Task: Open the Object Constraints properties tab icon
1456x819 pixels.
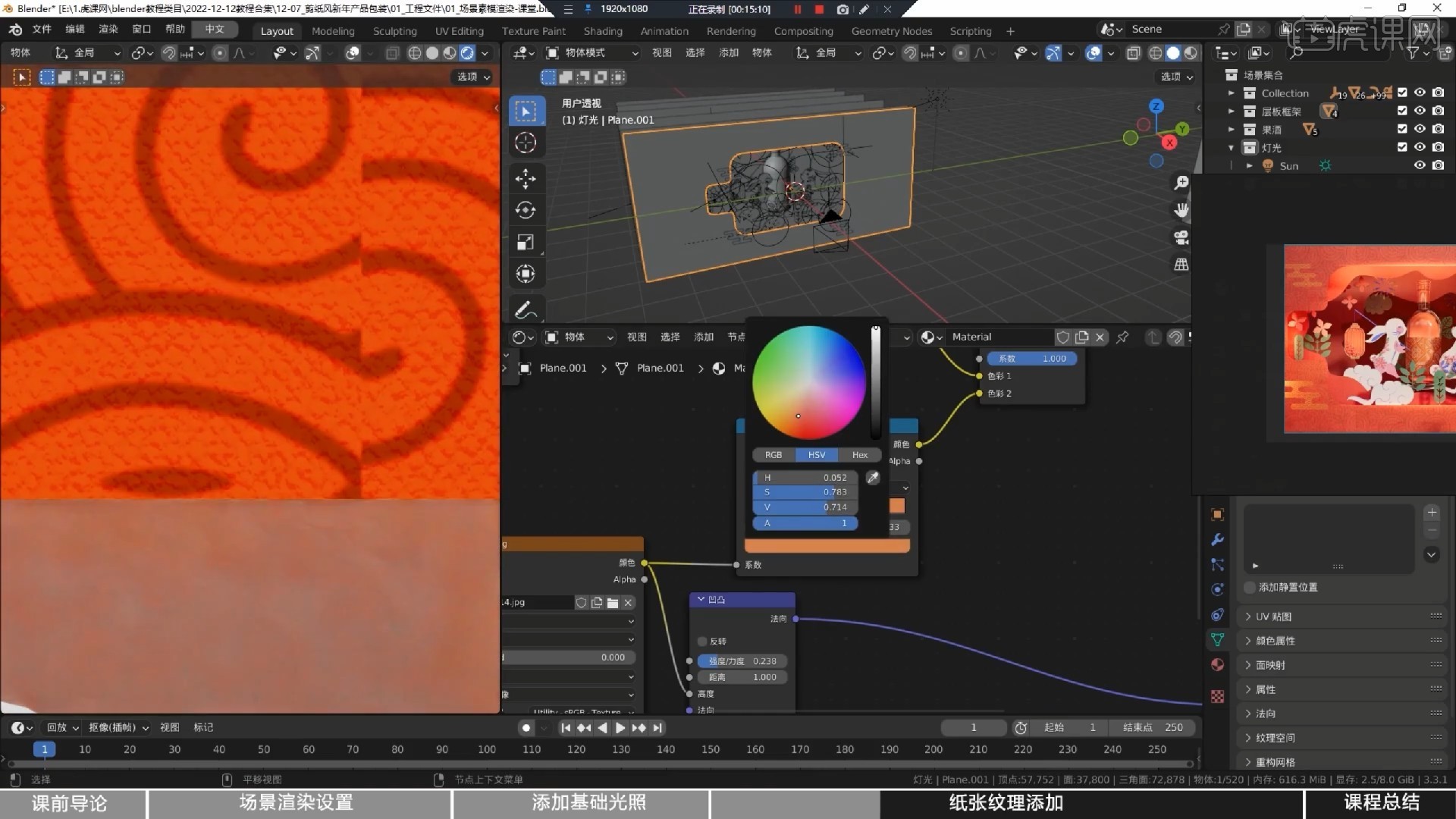Action: click(x=1217, y=615)
